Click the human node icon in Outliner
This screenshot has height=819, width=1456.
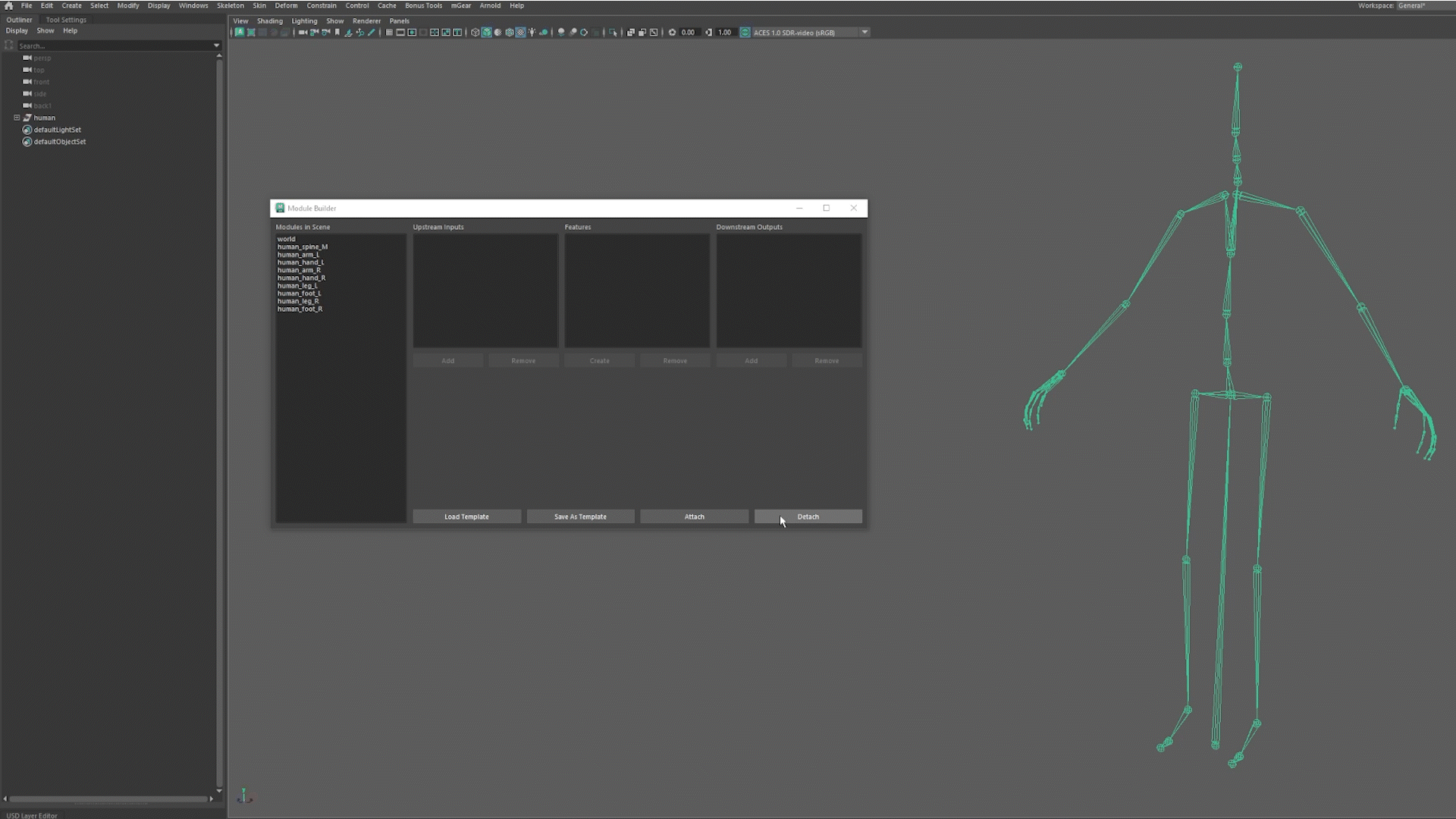[27, 118]
